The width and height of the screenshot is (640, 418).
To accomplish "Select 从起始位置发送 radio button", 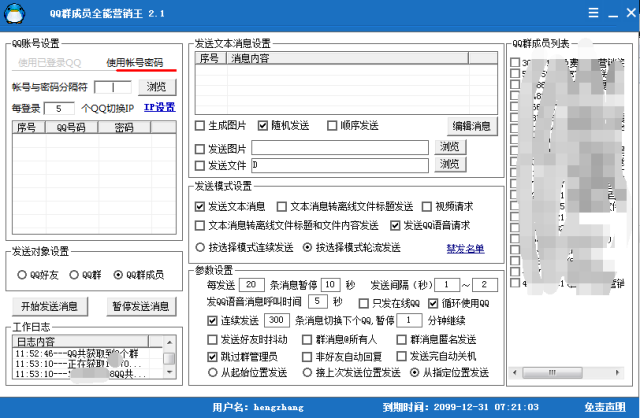I will (x=212, y=372).
